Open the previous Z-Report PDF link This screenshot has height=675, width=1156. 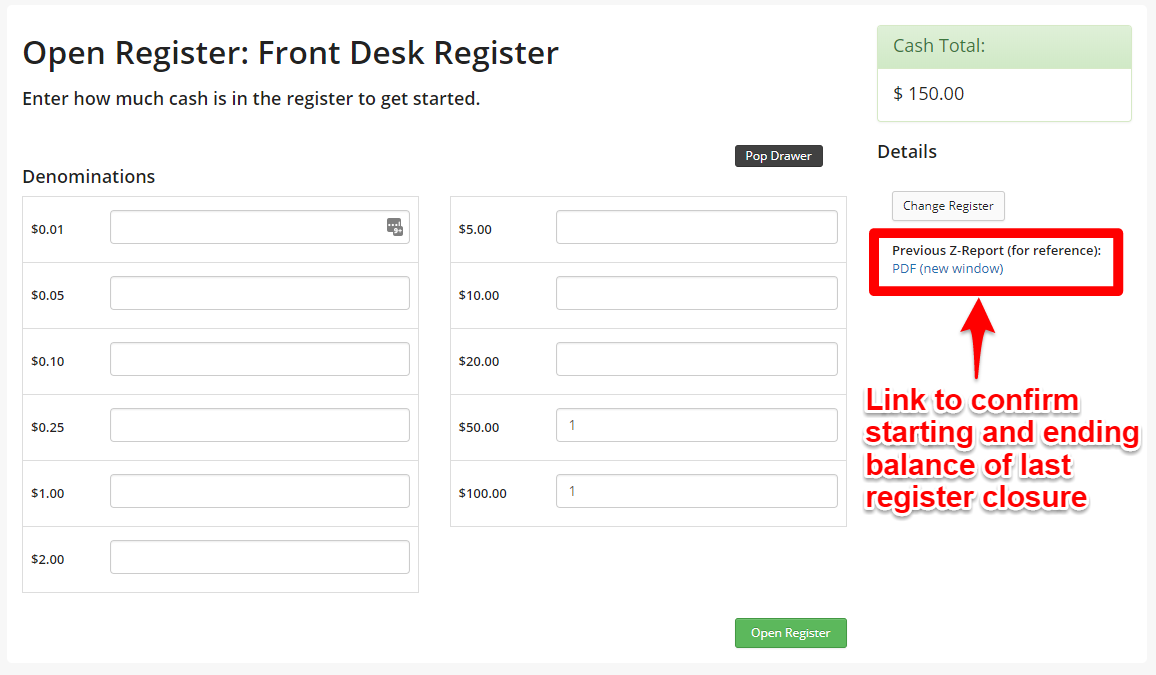pos(947,268)
